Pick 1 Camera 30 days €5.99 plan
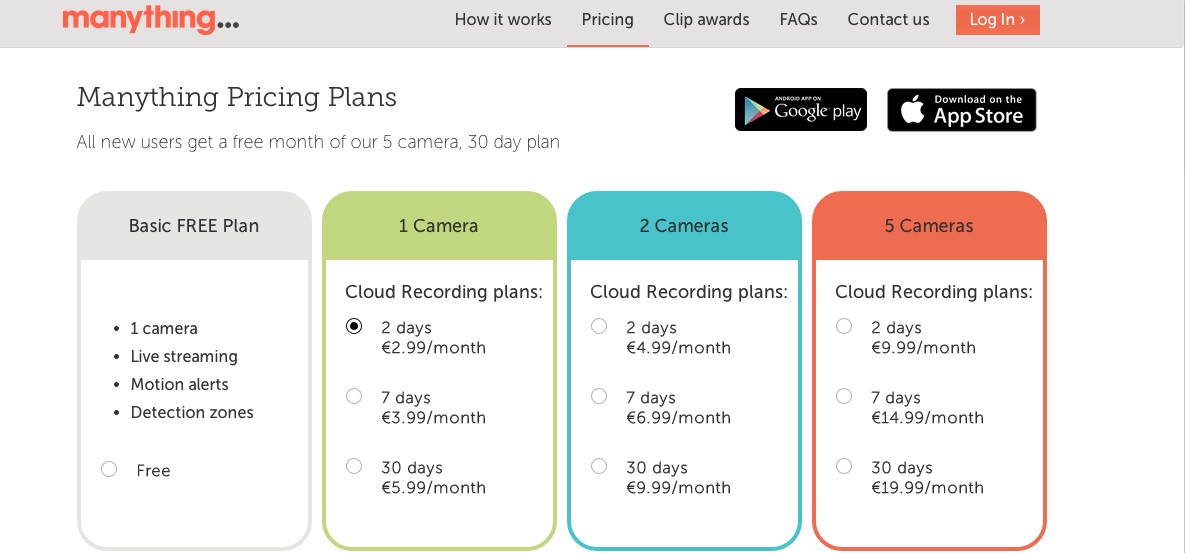The height and width of the screenshot is (553, 1185). (x=354, y=466)
